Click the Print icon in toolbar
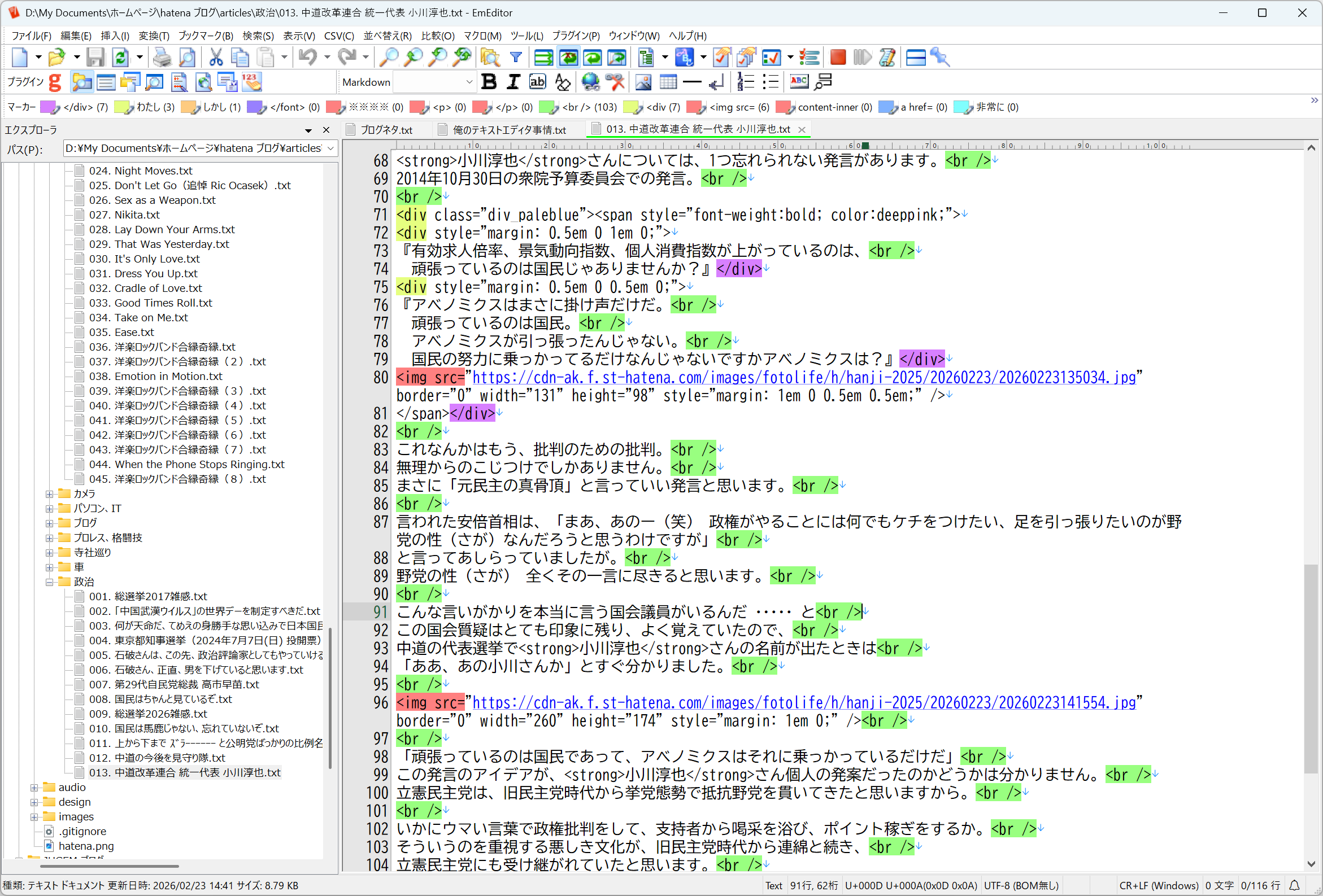The image size is (1323, 896). 162,58
